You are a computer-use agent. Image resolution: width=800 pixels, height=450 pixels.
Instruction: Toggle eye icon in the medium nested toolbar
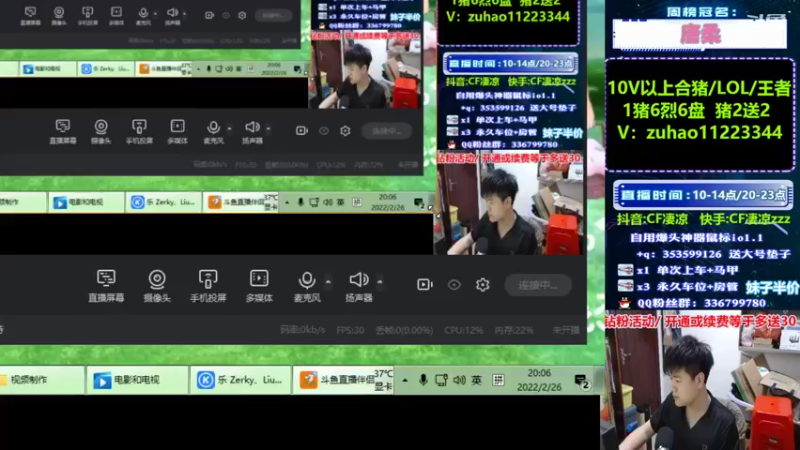tap(324, 131)
